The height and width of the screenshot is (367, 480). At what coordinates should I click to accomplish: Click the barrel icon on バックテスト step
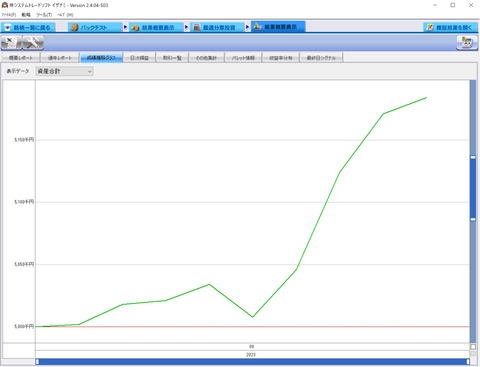point(75,27)
